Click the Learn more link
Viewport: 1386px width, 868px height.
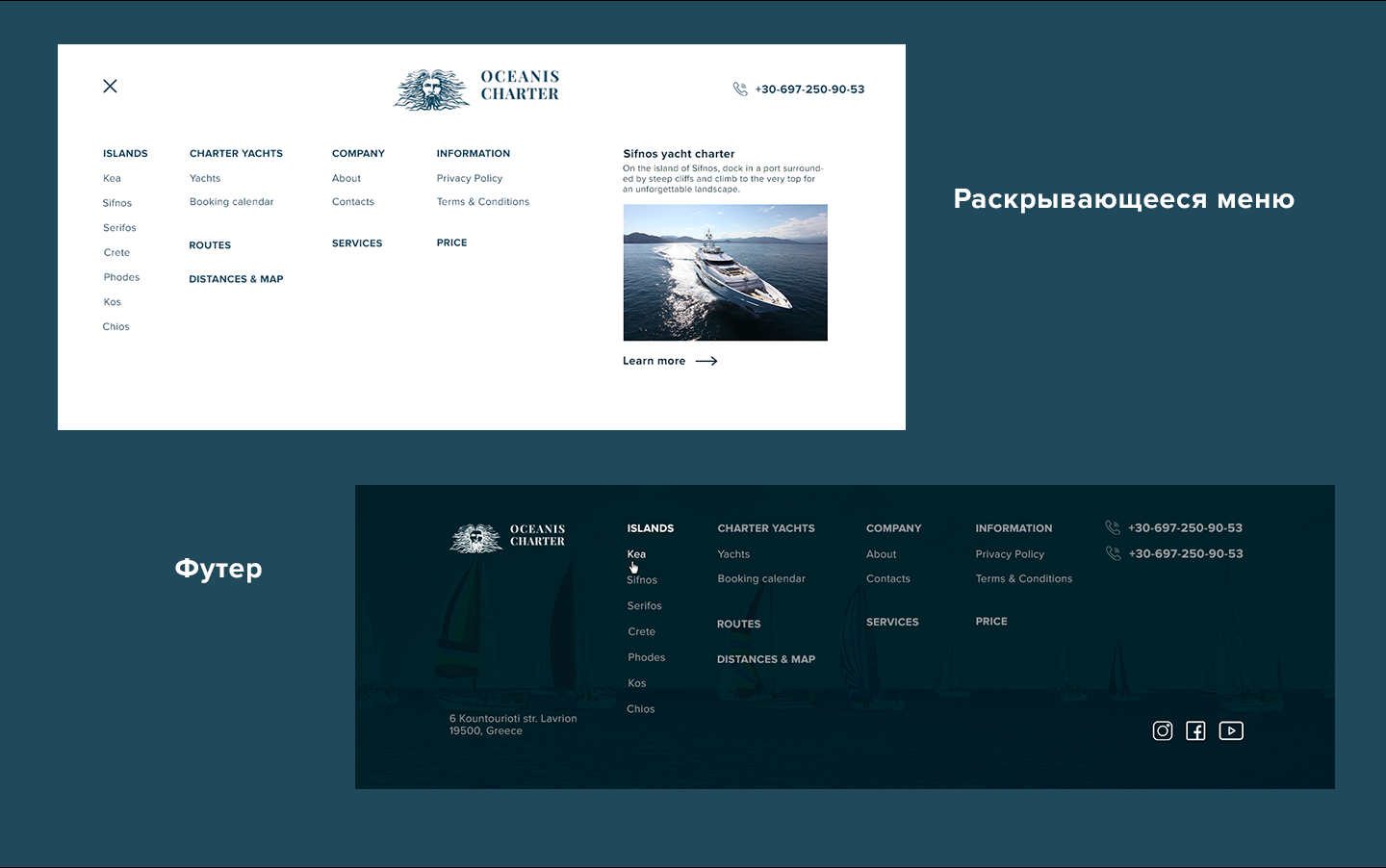click(654, 361)
